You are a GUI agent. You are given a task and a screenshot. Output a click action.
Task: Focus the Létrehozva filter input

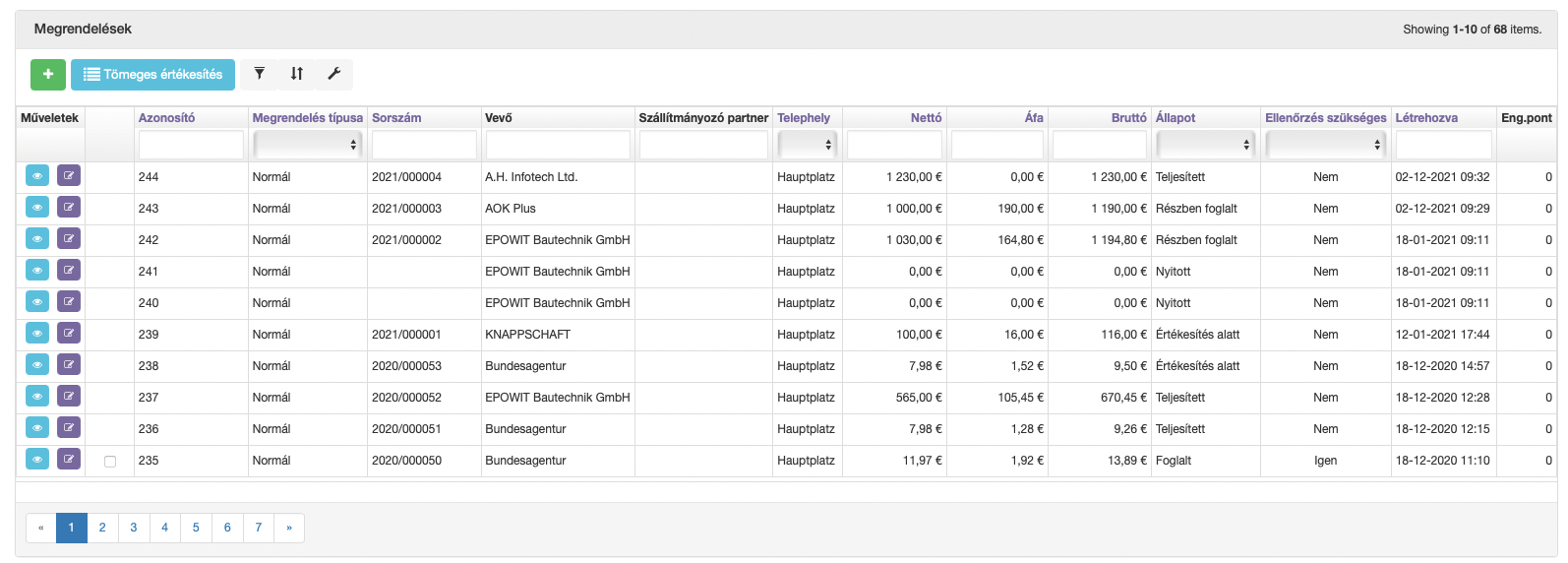1443,145
